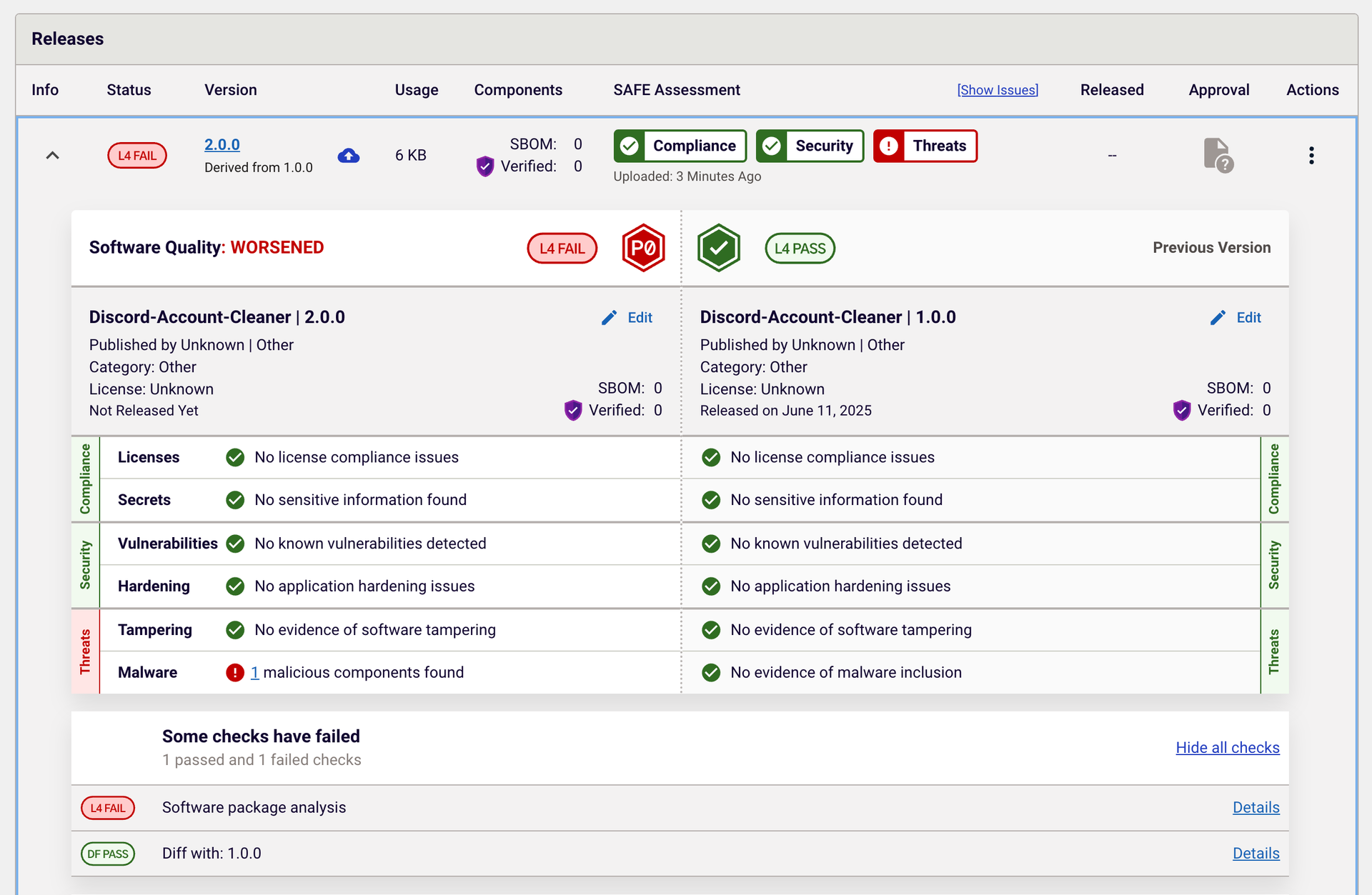Open the three-dot actions menu
The image size is (1372, 895).
[1311, 156]
